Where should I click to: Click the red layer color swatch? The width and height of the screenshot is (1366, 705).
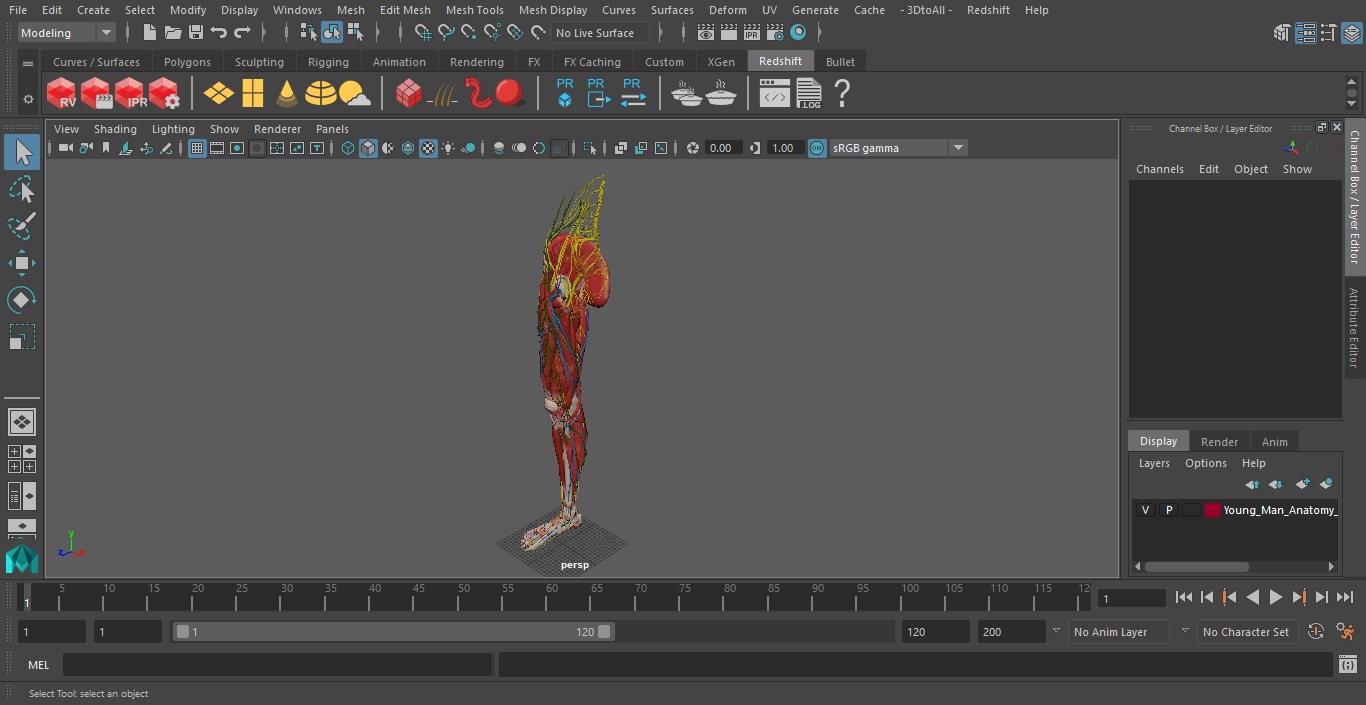1213,510
